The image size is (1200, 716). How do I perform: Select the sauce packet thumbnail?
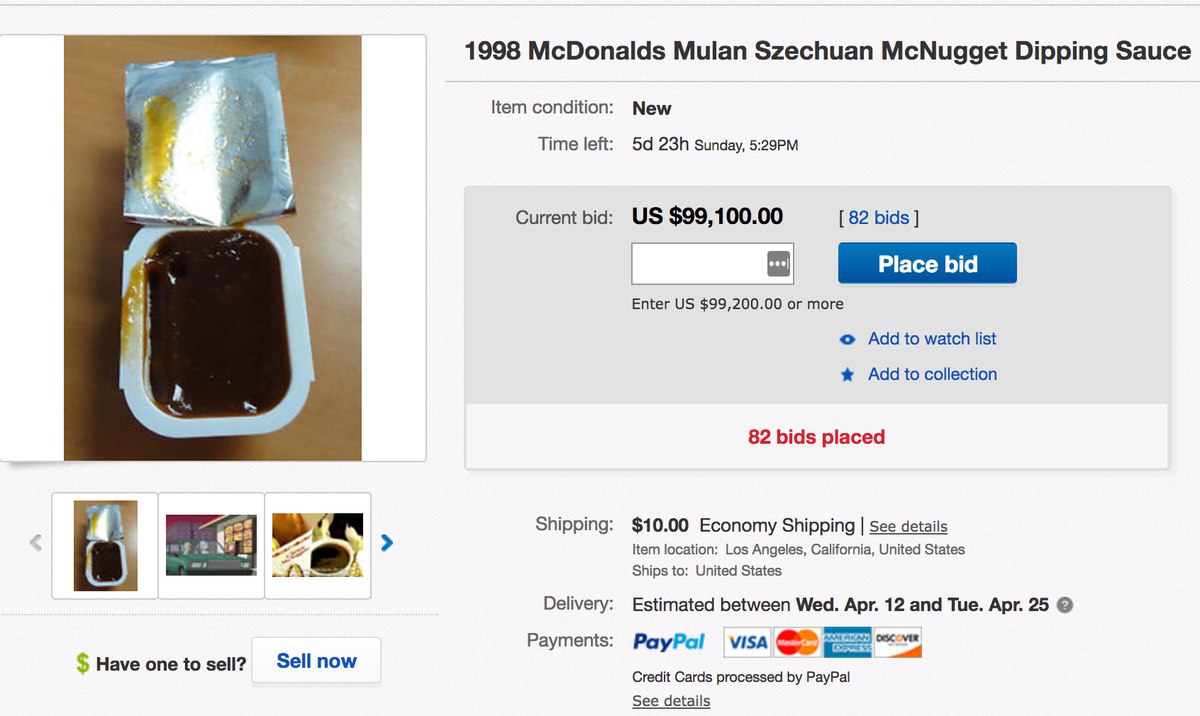(x=105, y=546)
